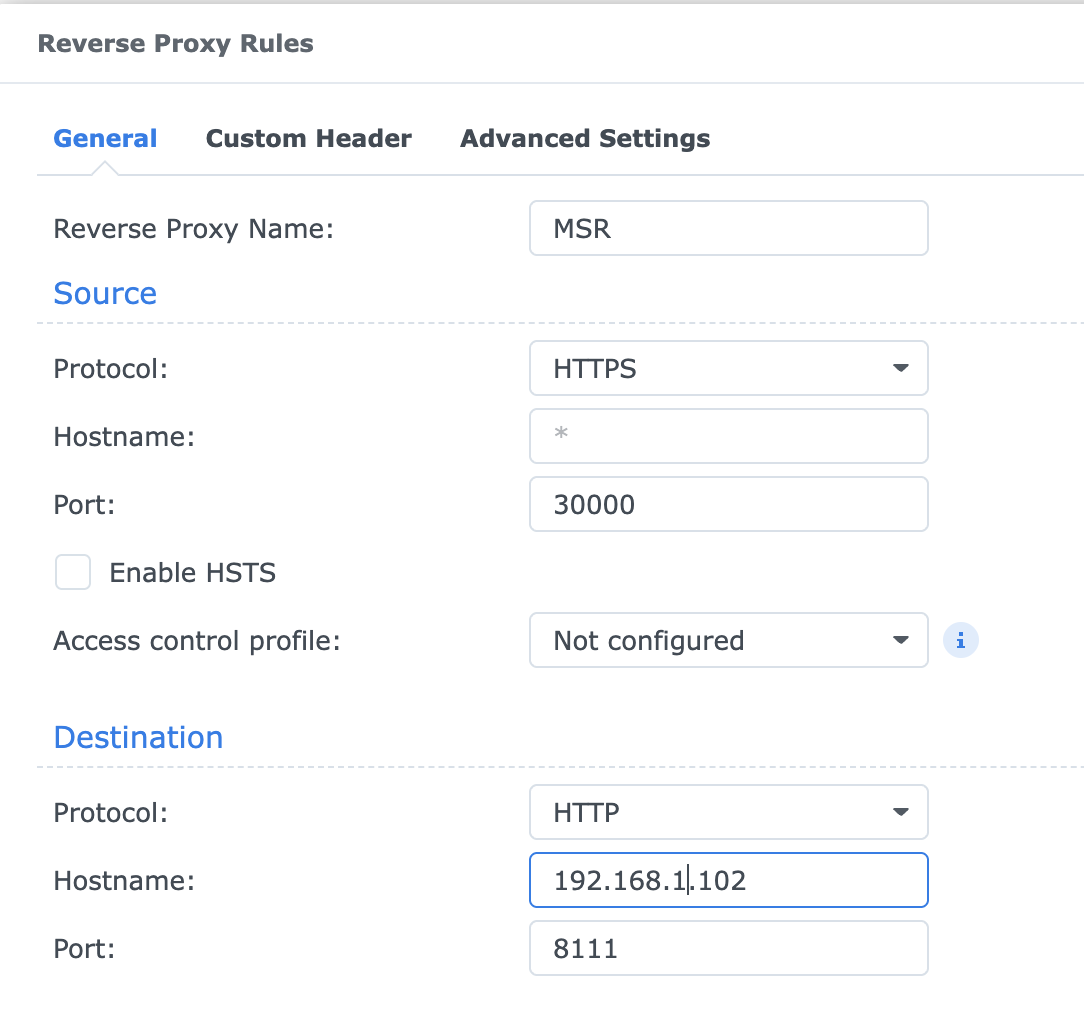The image size is (1084, 1014).
Task: Open the Custom Header tab
Action: click(308, 138)
